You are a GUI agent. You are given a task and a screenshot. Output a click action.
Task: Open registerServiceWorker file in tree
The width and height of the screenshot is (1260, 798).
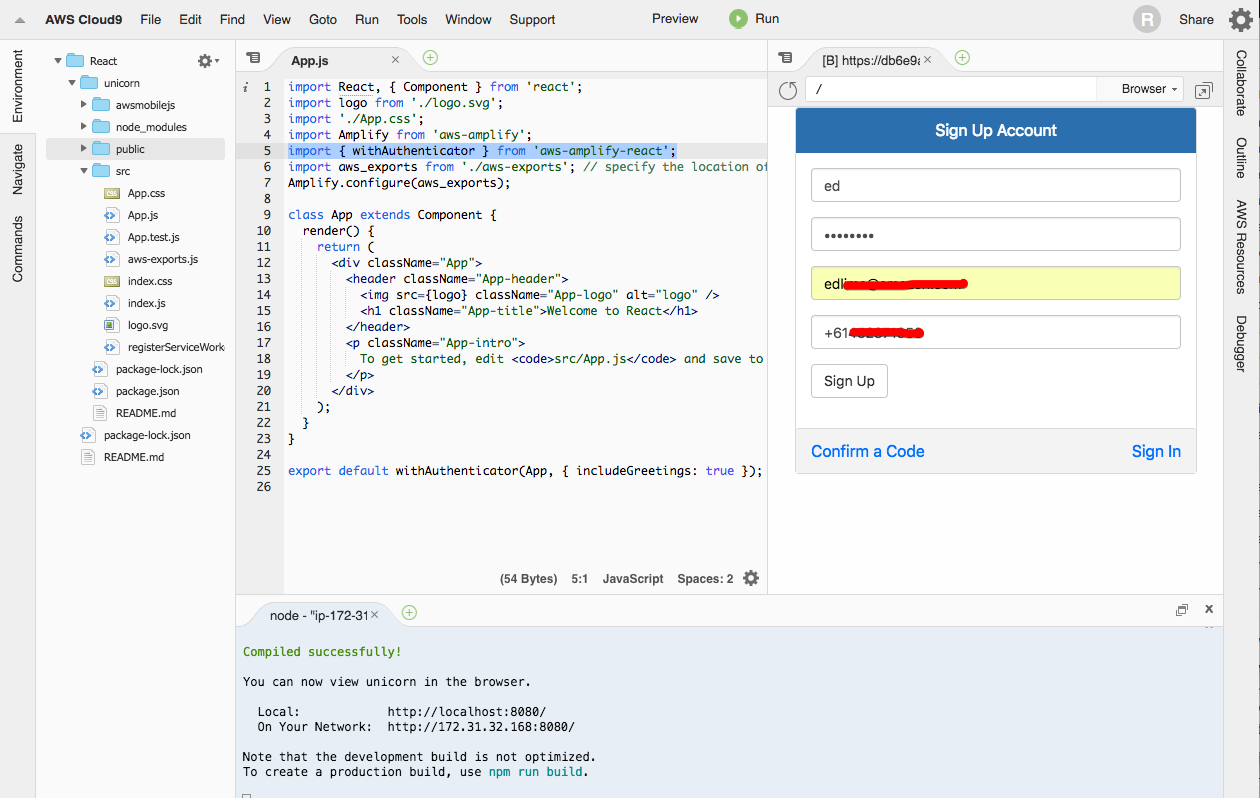[x=165, y=347]
